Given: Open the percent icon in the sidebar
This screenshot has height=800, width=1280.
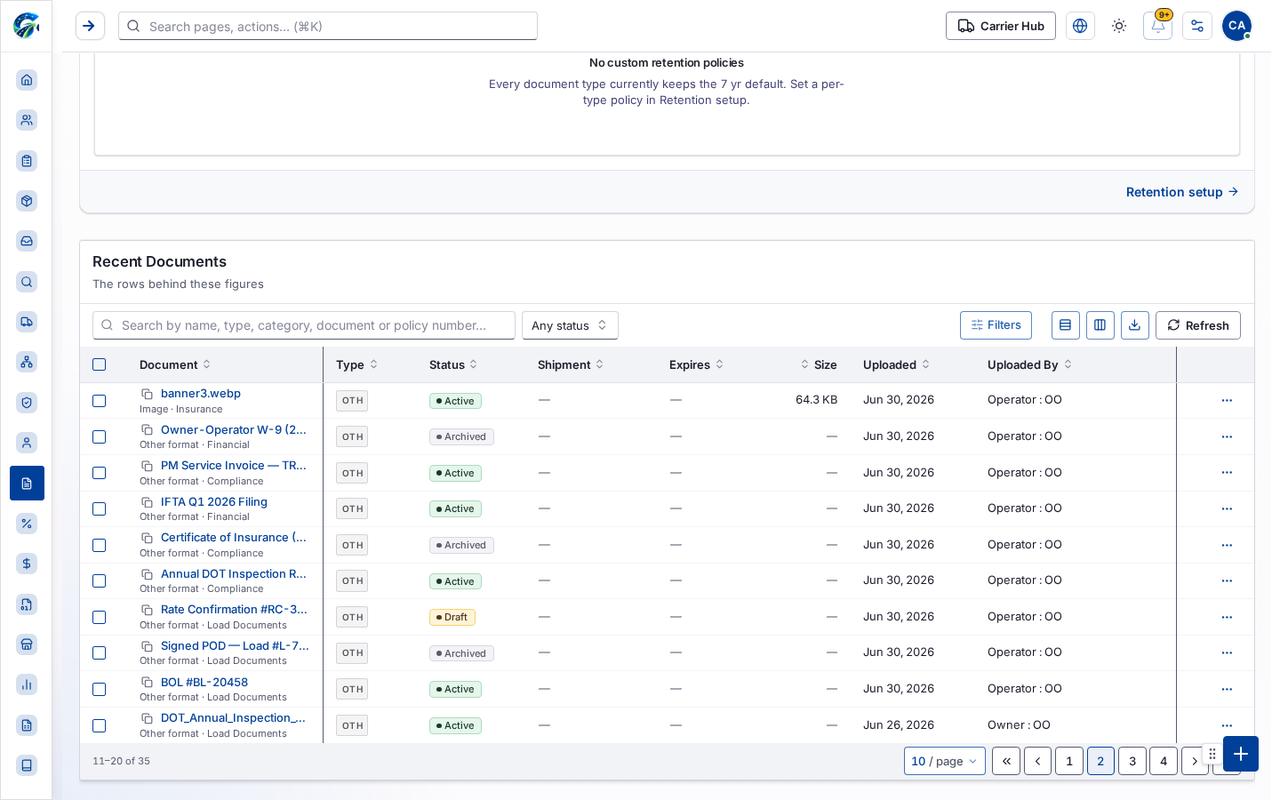Looking at the screenshot, I should (x=27, y=523).
